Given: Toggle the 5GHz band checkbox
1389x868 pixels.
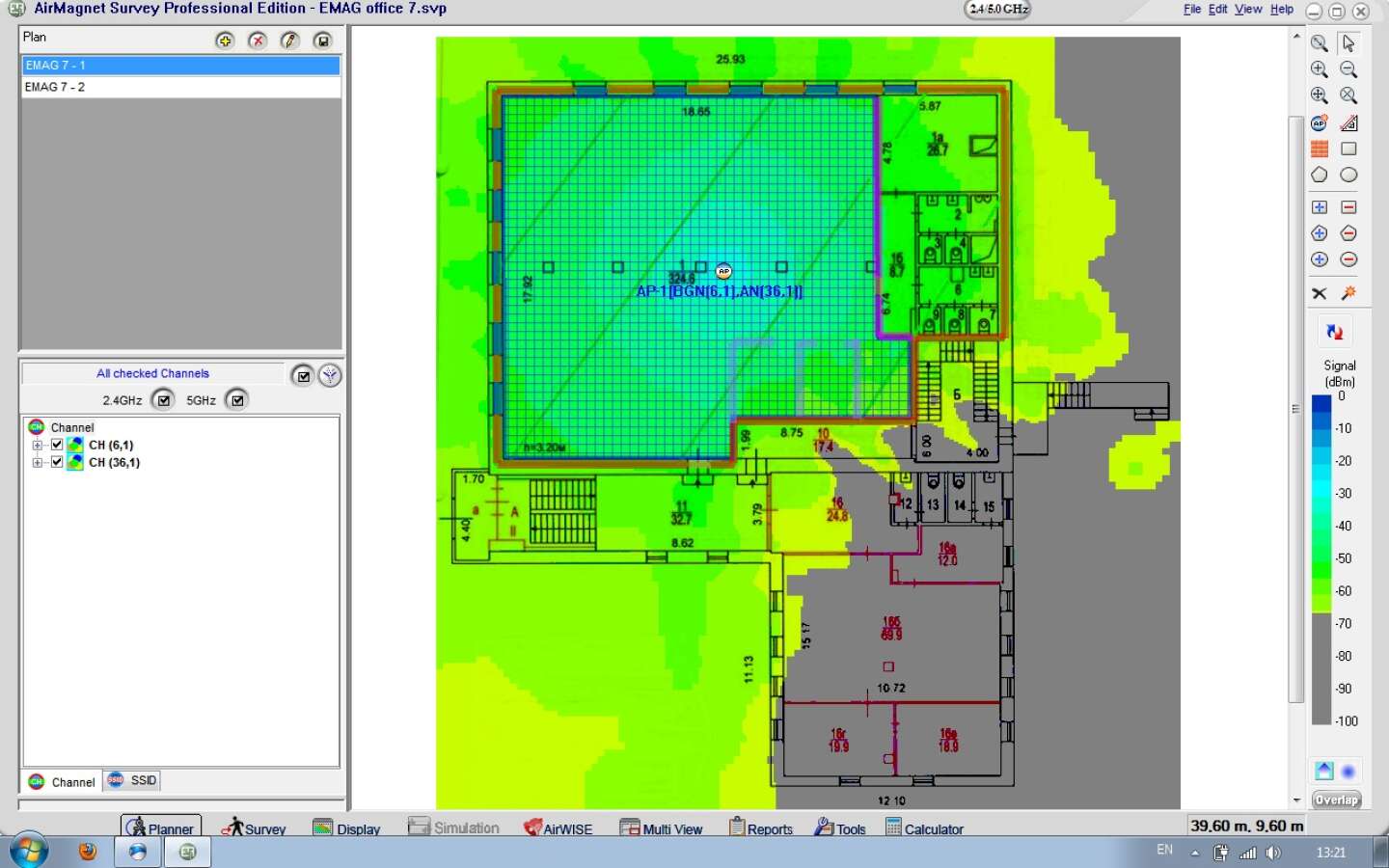Looking at the screenshot, I should [x=237, y=400].
